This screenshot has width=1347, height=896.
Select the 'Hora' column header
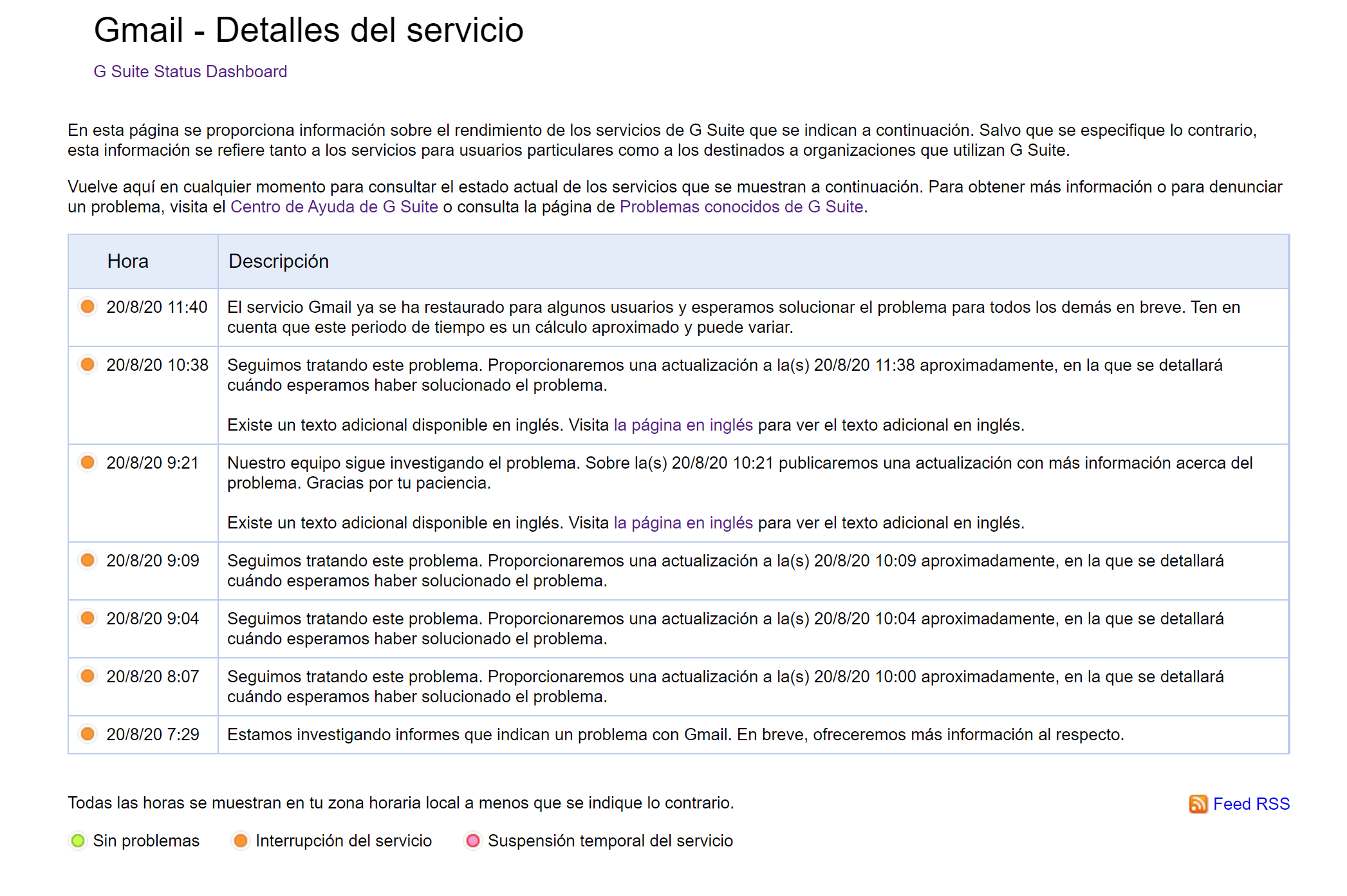point(143,261)
